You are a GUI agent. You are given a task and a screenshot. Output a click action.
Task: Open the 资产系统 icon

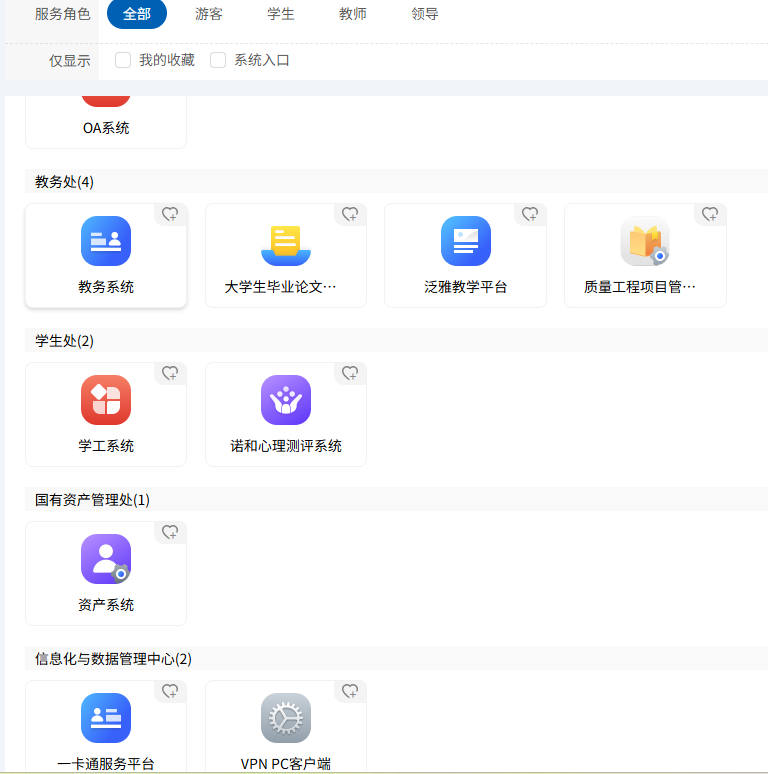(x=106, y=559)
